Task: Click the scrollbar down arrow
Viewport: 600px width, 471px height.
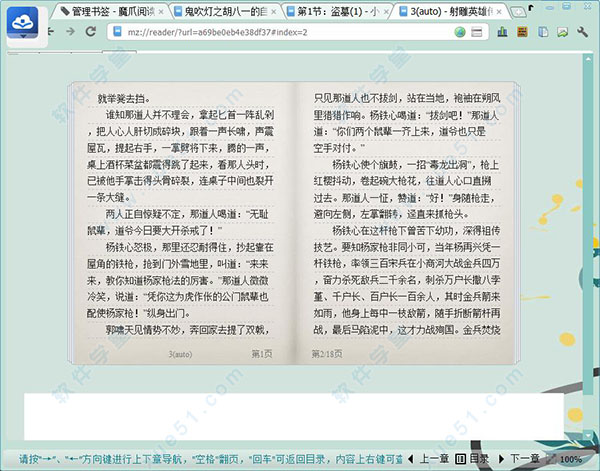Action: 588,435
